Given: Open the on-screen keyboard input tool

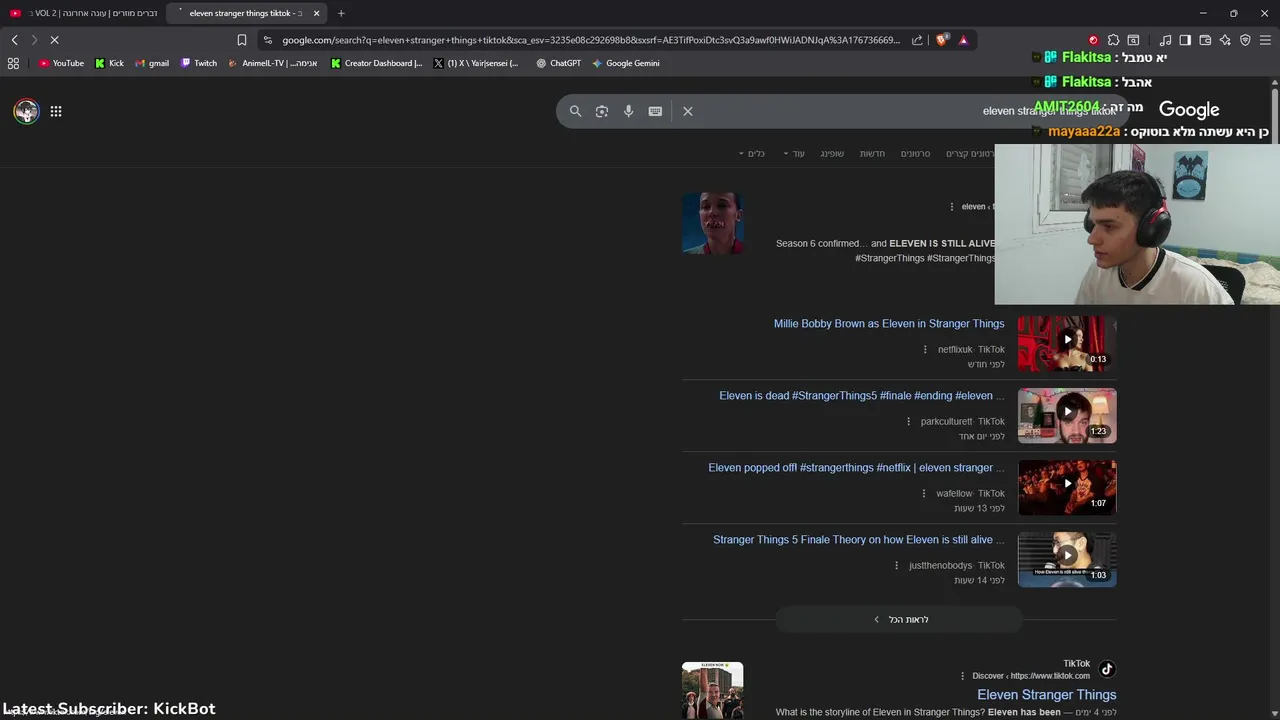Looking at the screenshot, I should coord(655,111).
